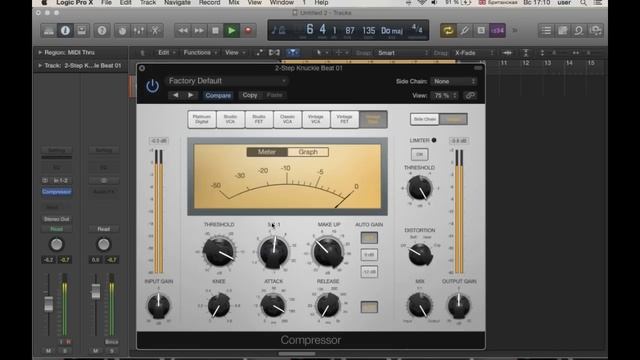Click the Tuner icon beside Cycle
The image size is (640, 360).
(465, 31)
